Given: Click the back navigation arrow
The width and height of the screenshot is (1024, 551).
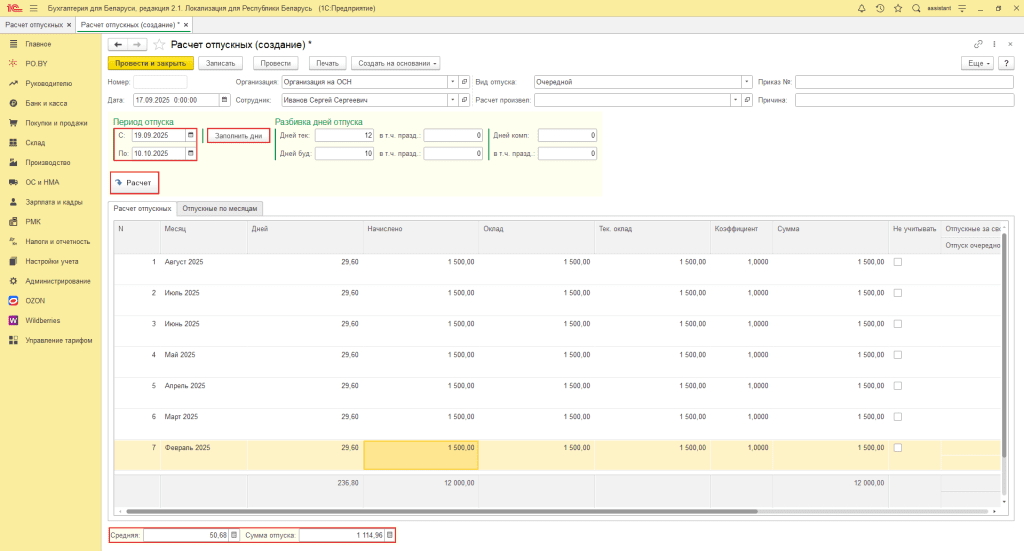Looking at the screenshot, I should [117, 45].
